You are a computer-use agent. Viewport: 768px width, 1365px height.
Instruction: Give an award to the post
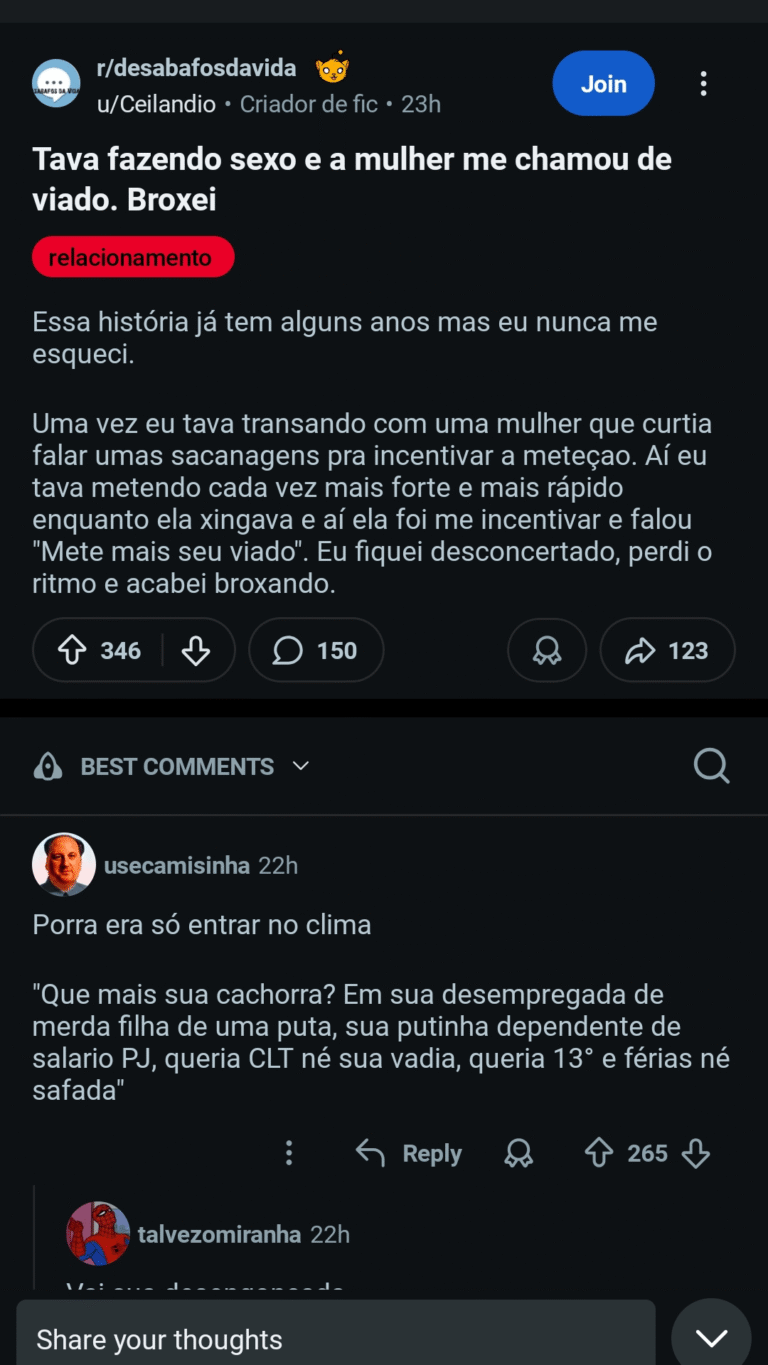pyautogui.click(x=547, y=651)
